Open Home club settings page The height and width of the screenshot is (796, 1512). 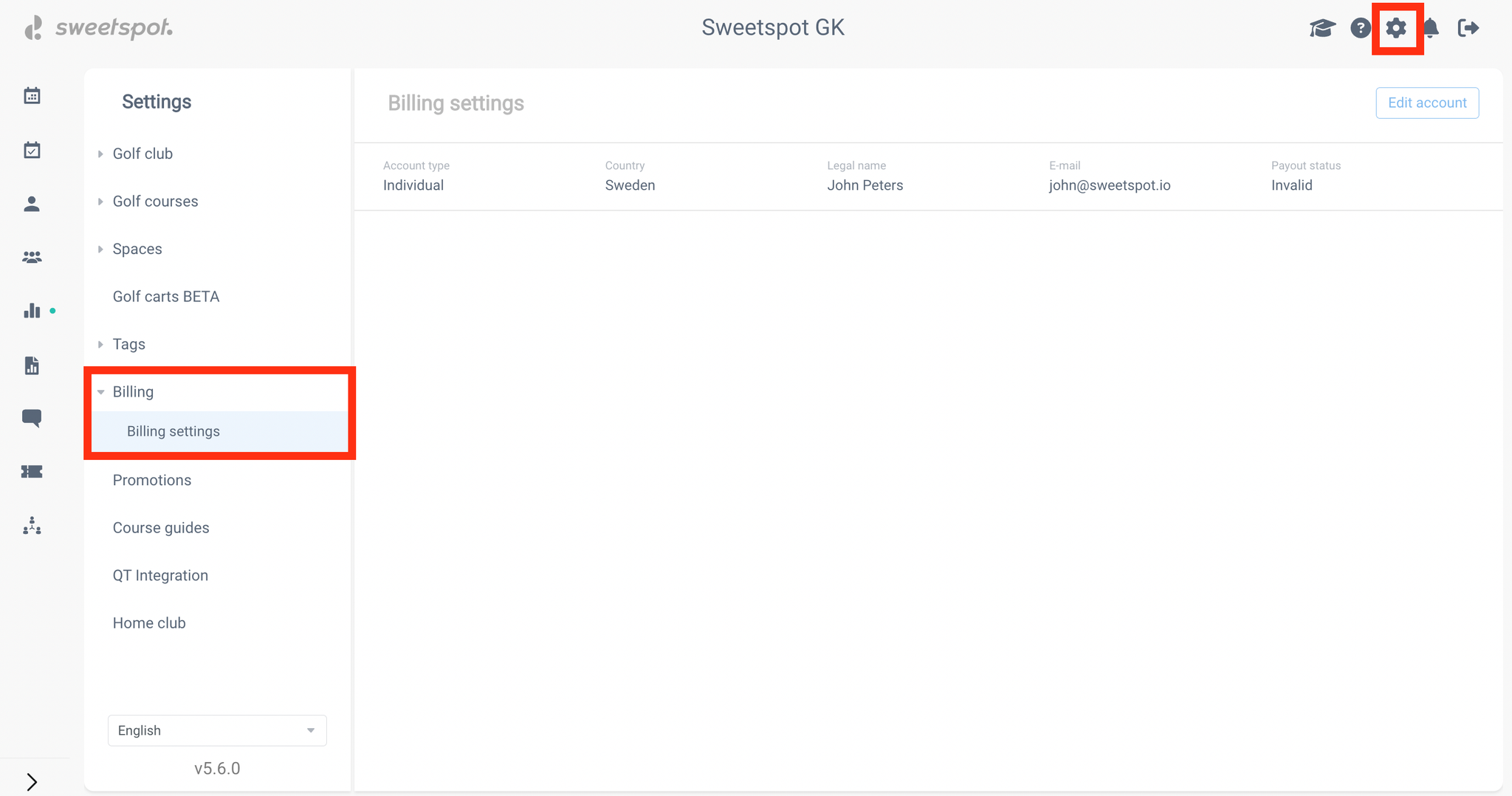(149, 623)
